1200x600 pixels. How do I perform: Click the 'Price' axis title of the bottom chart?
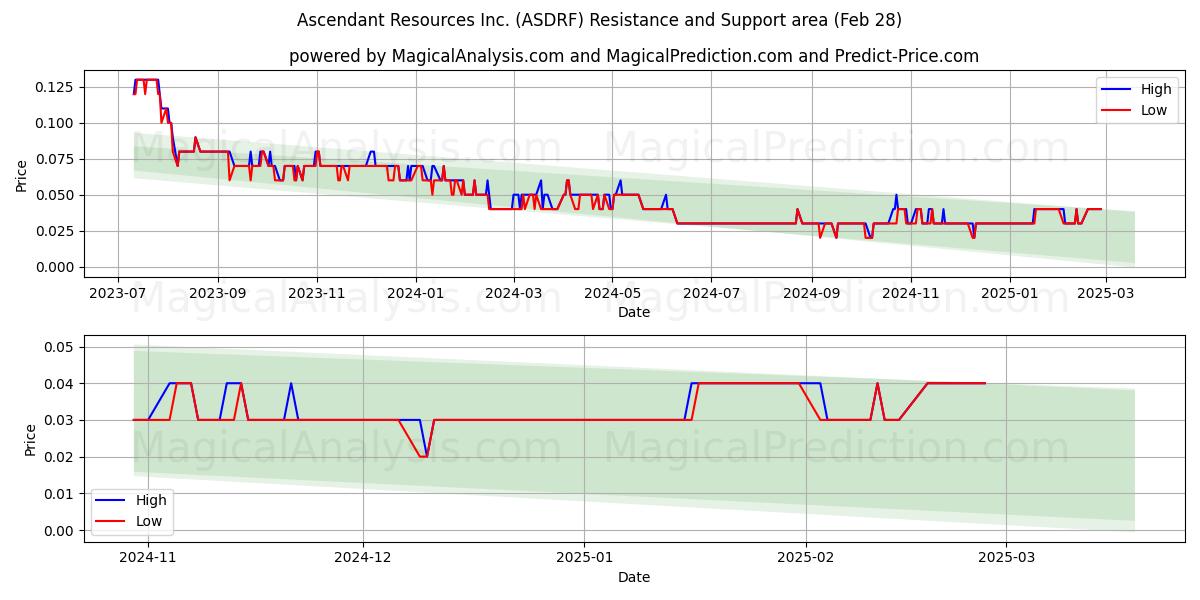(x=30, y=439)
